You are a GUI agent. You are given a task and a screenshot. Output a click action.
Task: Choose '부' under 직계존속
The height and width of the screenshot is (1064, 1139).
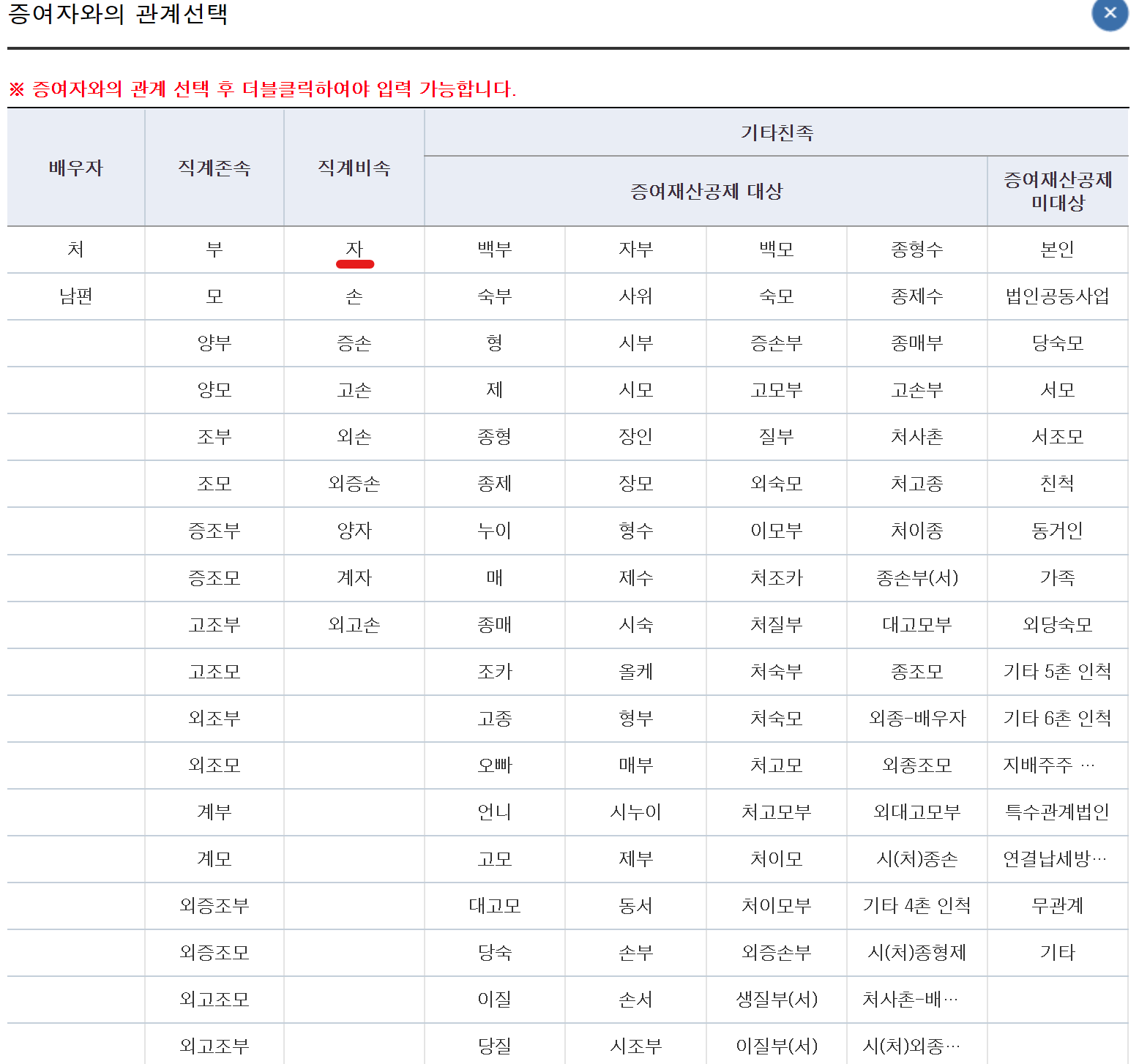point(214,250)
